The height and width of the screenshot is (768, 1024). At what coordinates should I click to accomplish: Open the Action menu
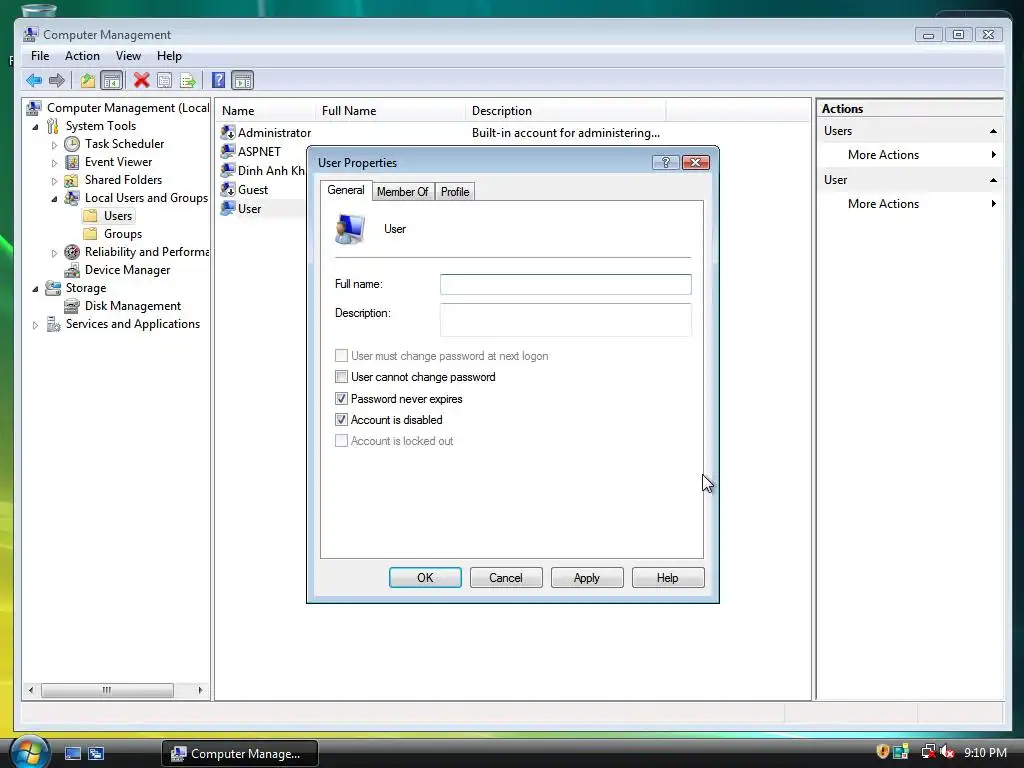pyautogui.click(x=82, y=56)
